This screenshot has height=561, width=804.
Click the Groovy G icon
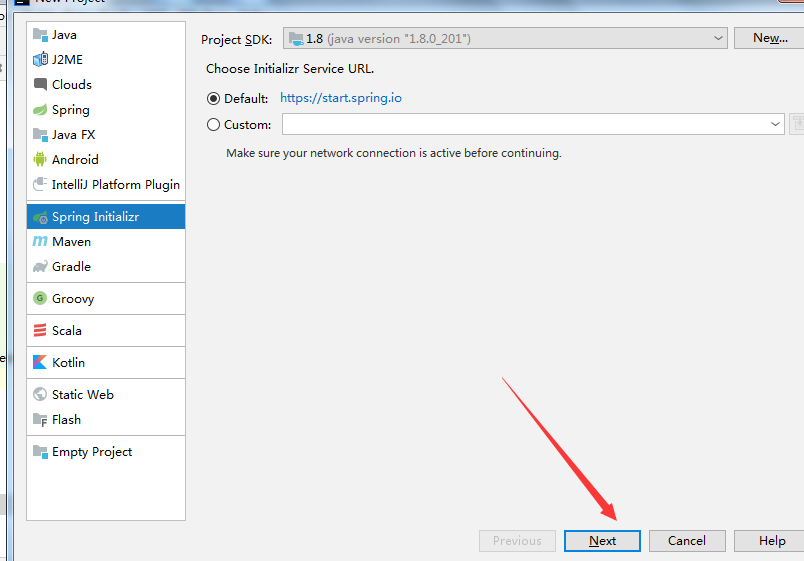click(x=40, y=298)
